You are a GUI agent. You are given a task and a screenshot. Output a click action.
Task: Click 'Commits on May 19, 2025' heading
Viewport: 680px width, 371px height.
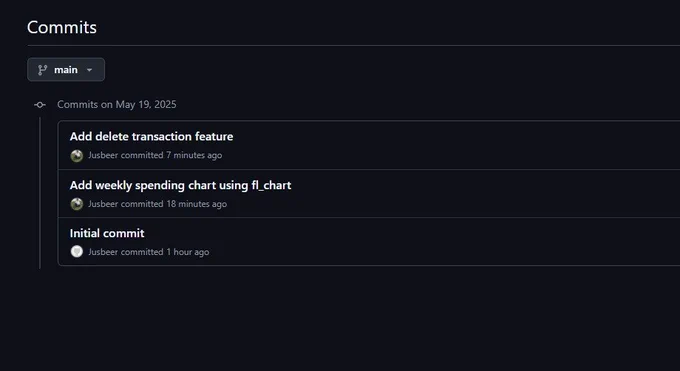coord(117,105)
